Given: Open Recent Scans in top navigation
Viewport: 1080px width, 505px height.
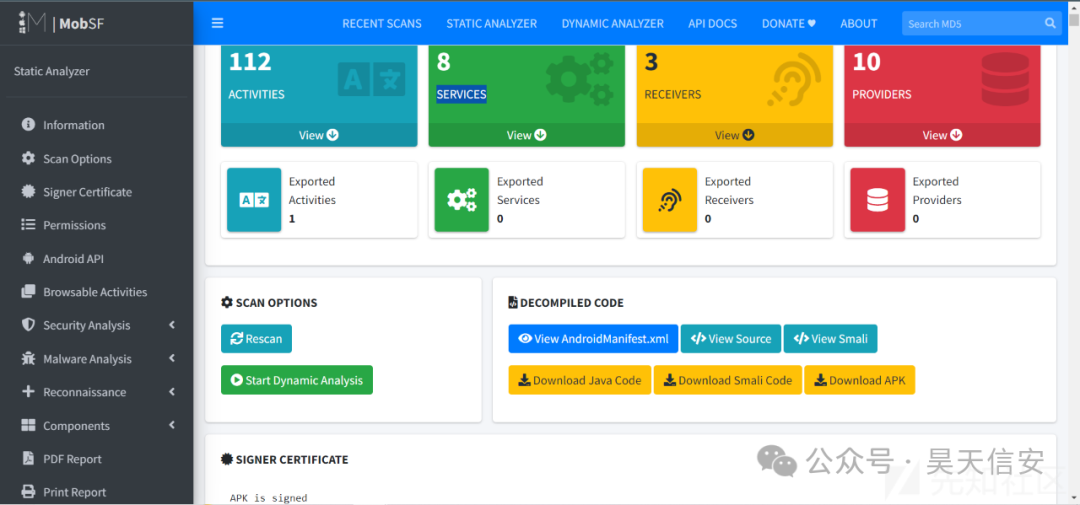Looking at the screenshot, I should pos(382,23).
